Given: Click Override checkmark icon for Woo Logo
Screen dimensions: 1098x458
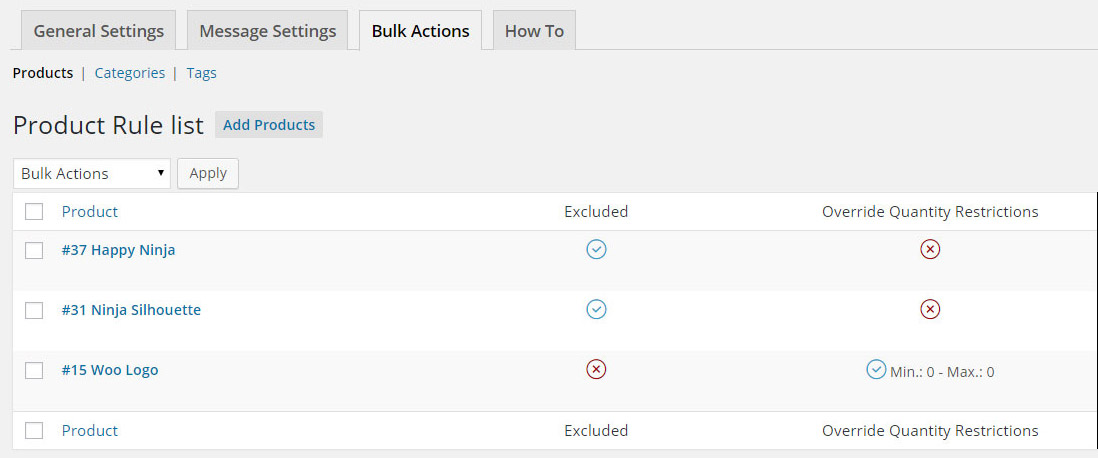Looking at the screenshot, I should pyautogui.click(x=876, y=369).
